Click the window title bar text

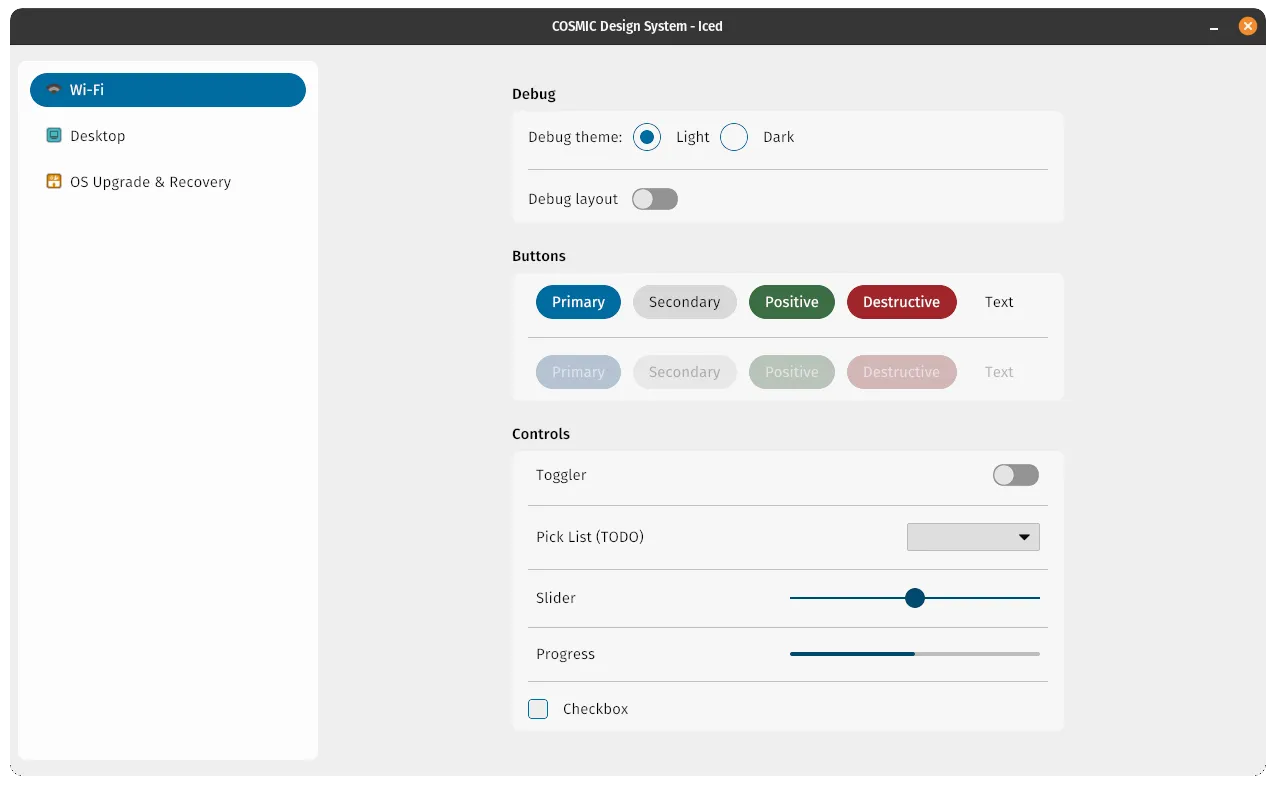click(x=637, y=27)
